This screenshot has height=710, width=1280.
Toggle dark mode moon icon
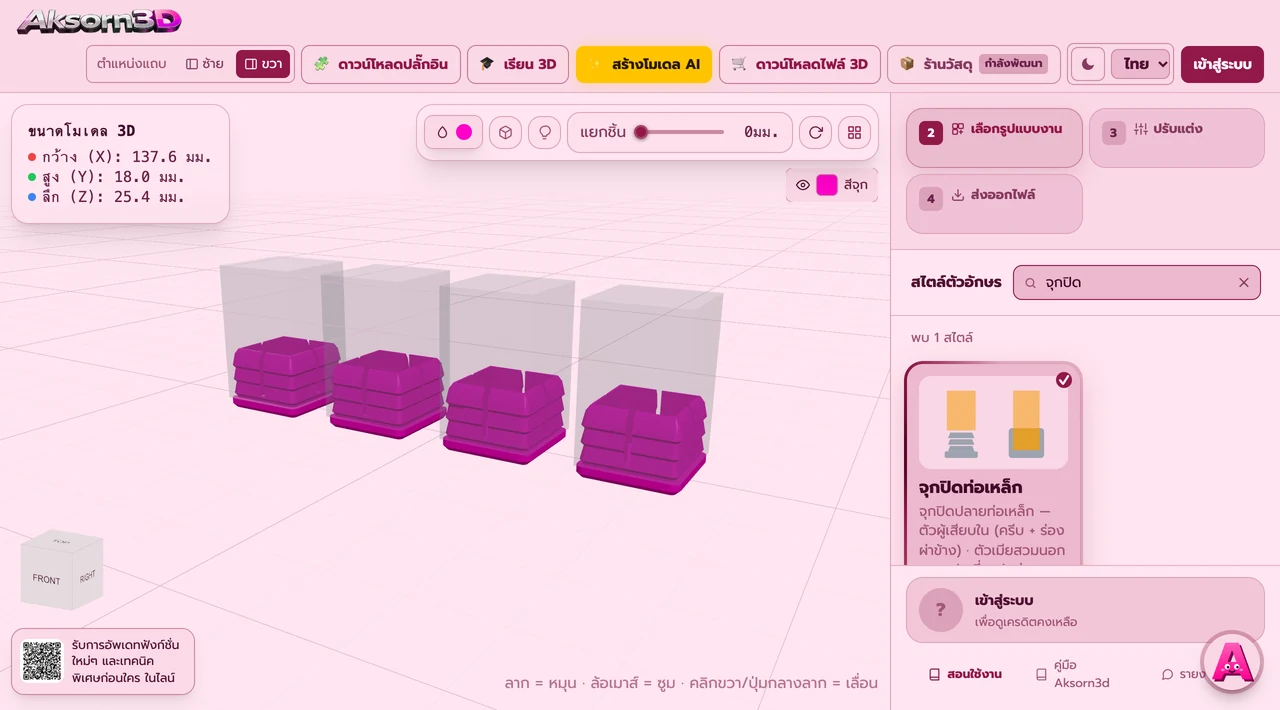click(x=1088, y=64)
